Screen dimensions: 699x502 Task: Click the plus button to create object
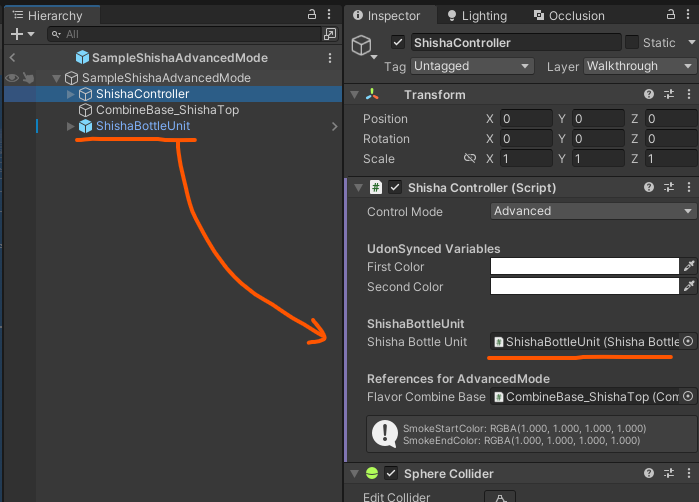coord(16,34)
